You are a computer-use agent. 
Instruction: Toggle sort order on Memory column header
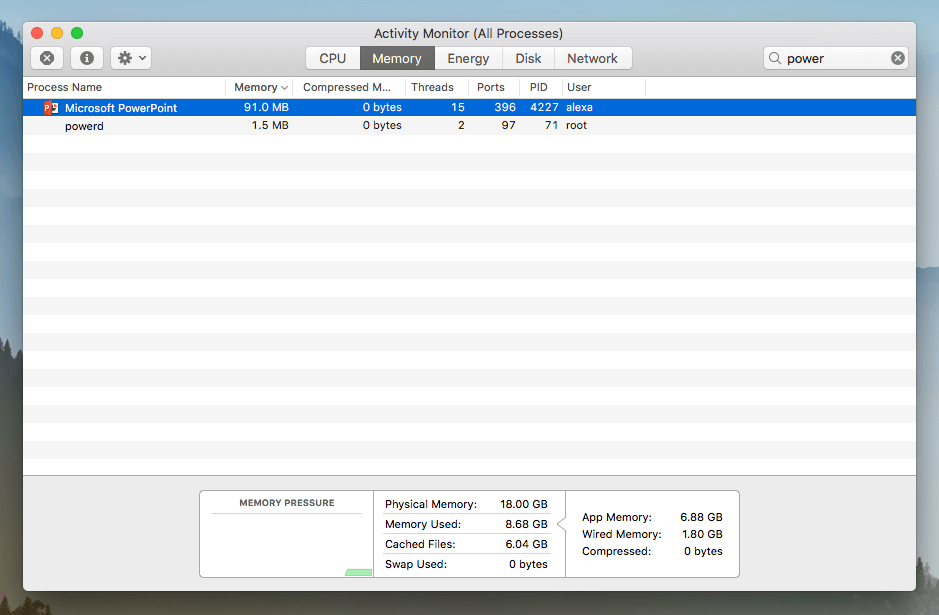click(259, 87)
